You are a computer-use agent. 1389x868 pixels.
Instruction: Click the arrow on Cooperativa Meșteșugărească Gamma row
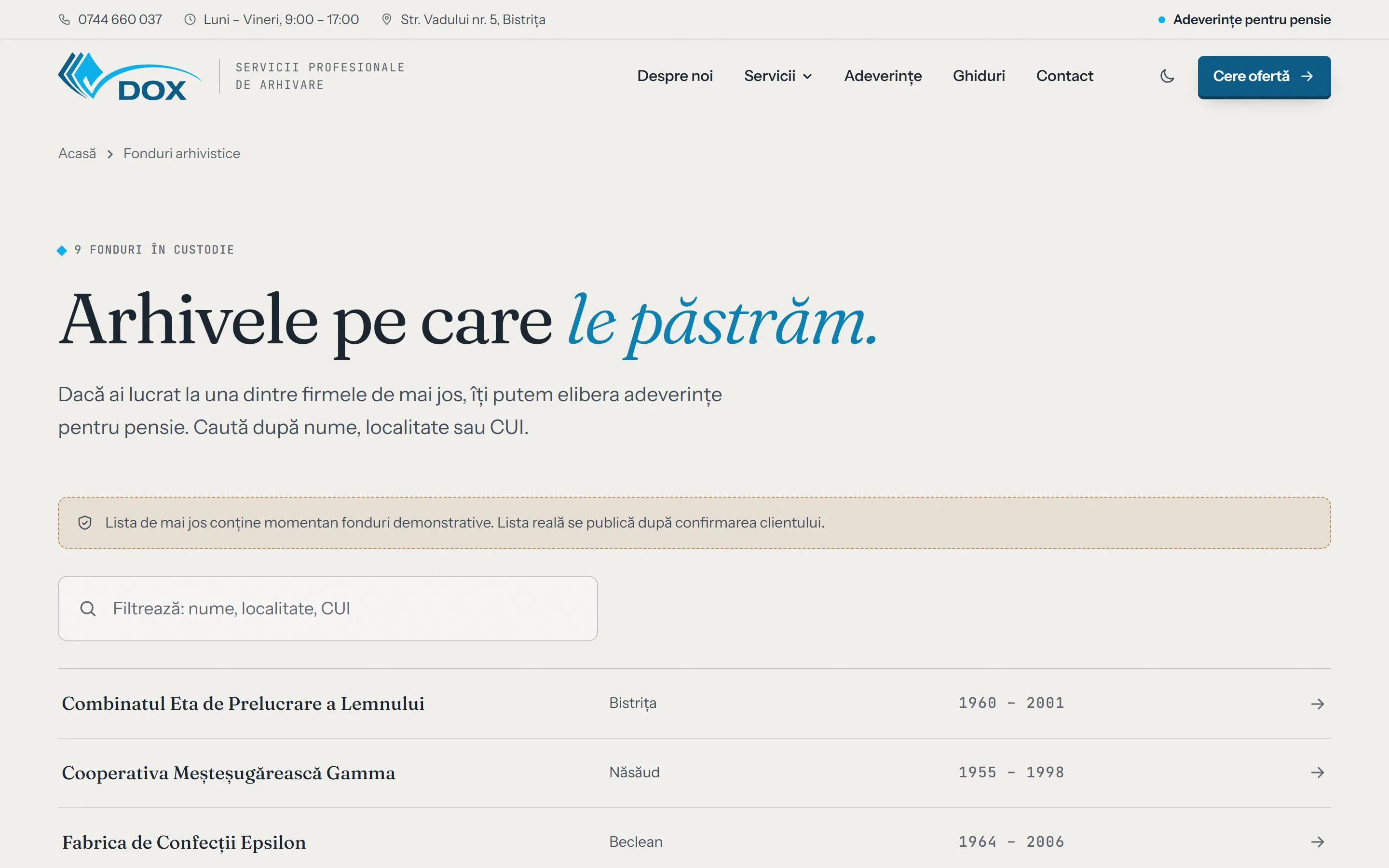coord(1318,773)
